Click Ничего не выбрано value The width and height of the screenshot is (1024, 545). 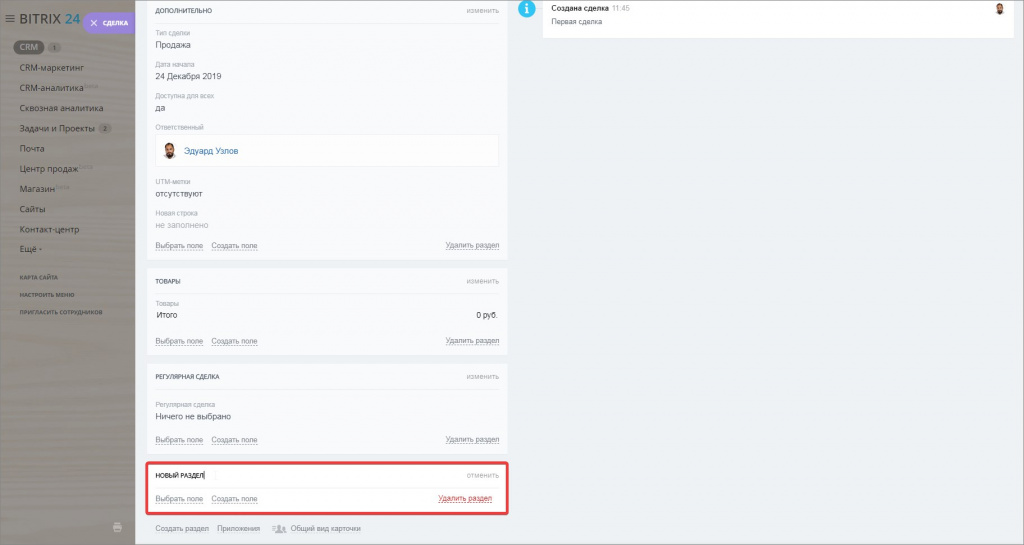pos(193,416)
